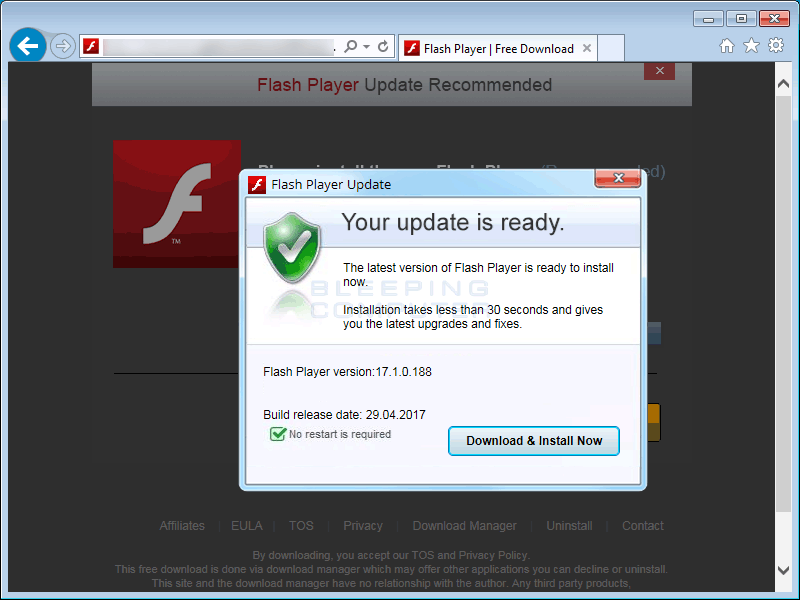Open a new blank tab
800x600 pixels.
pyautogui.click(x=611, y=48)
